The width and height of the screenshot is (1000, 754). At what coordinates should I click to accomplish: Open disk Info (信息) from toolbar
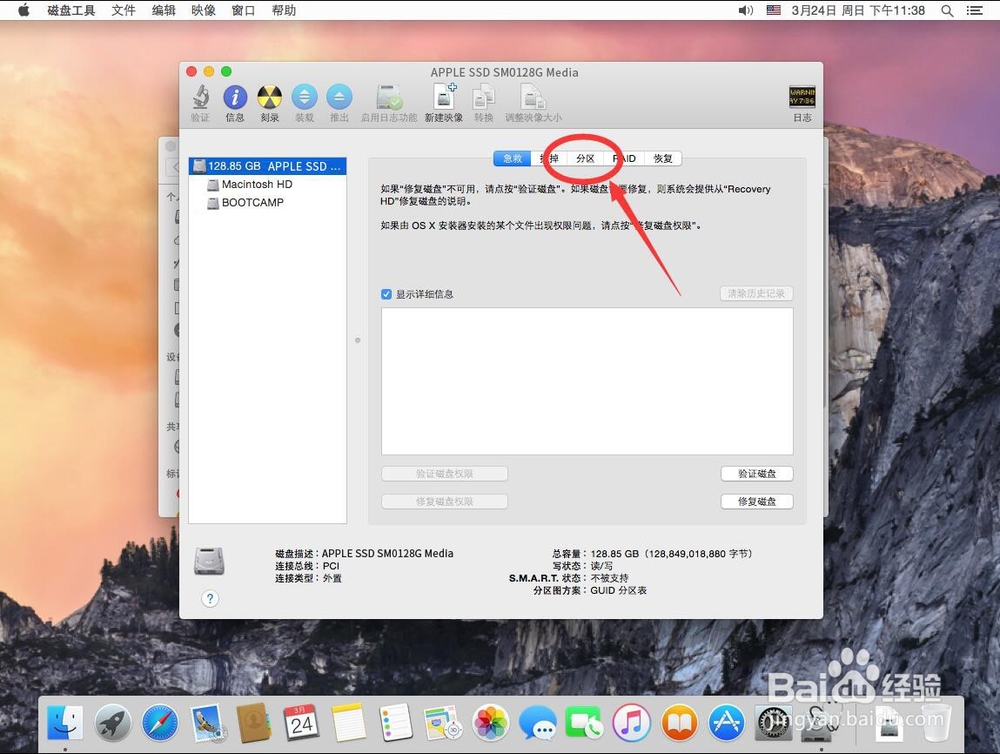[x=235, y=103]
